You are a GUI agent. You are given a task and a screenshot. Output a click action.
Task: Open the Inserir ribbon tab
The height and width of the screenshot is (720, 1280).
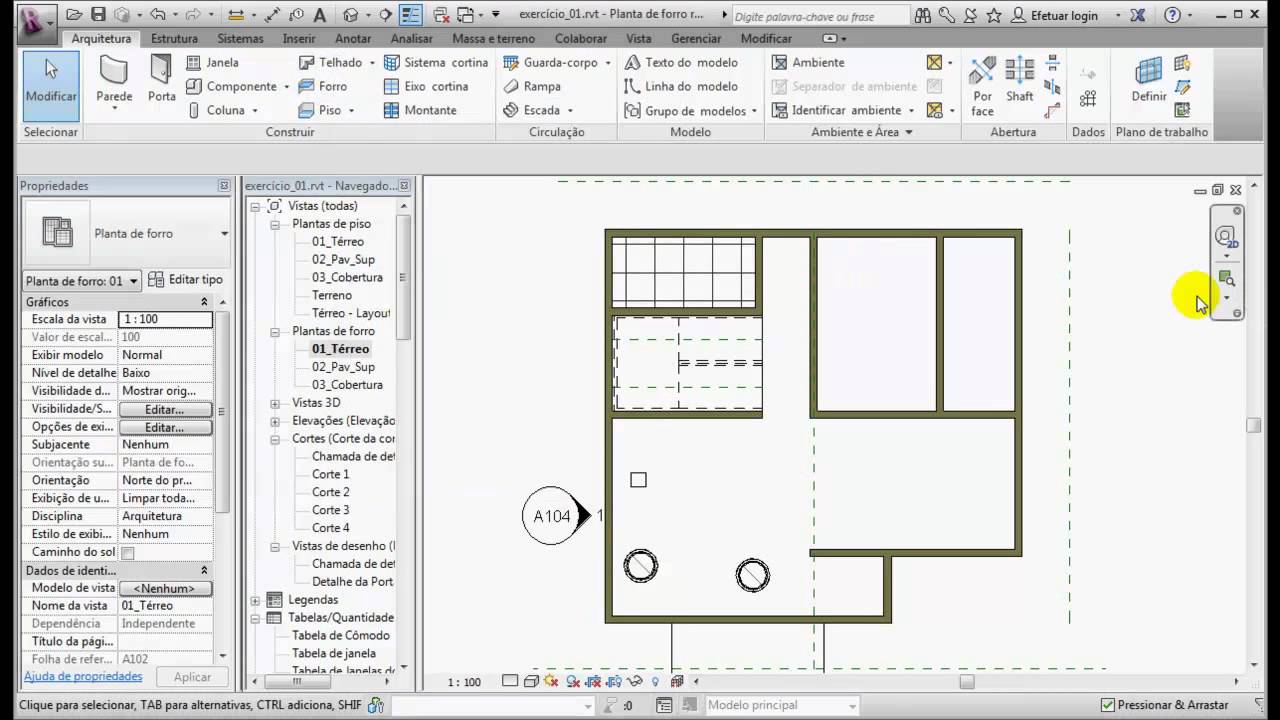click(x=299, y=38)
